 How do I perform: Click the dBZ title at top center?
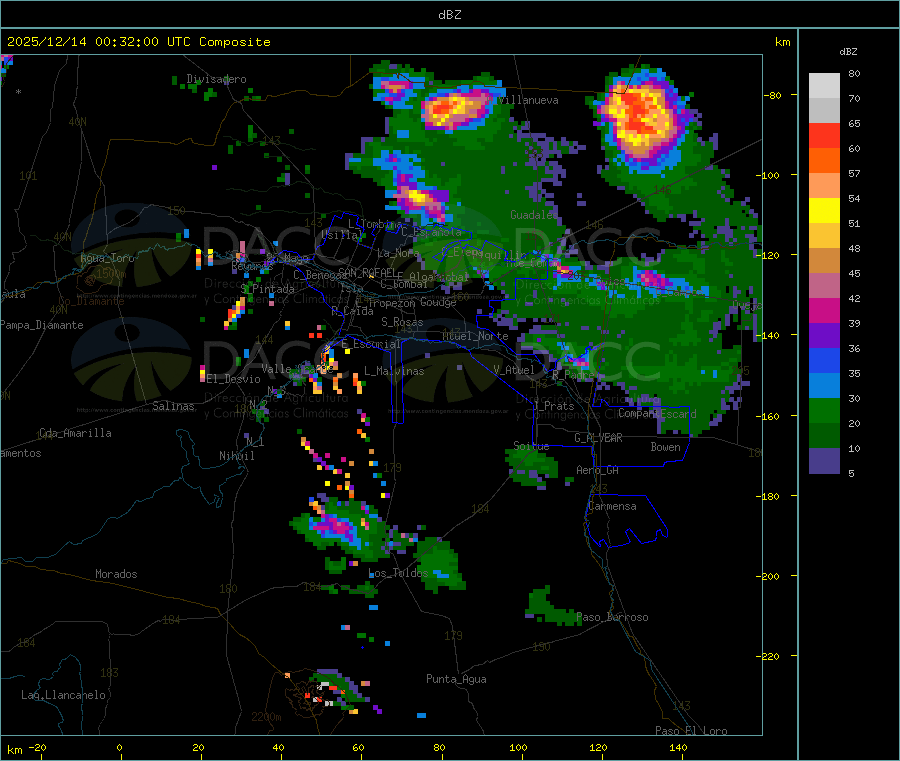click(449, 15)
